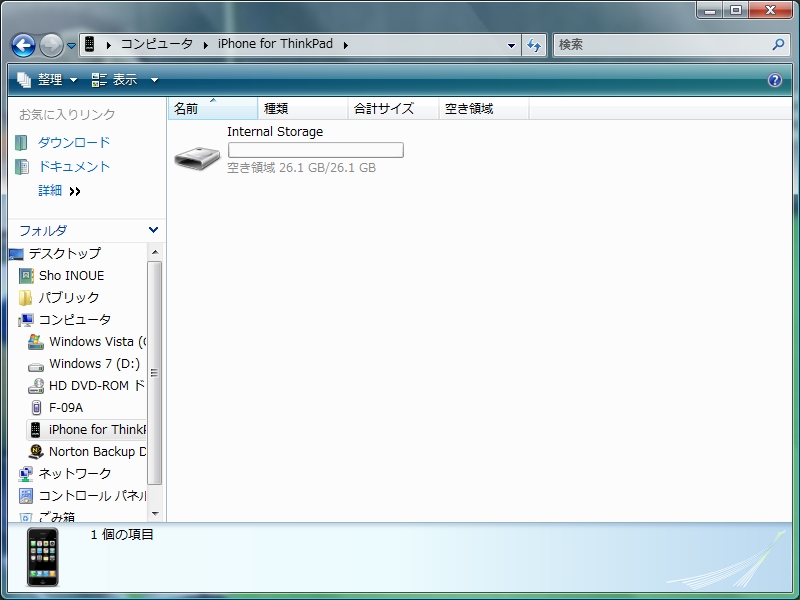This screenshot has height=600, width=800.
Task: Select デスクトップ in the folder tree
Action: (x=65, y=253)
